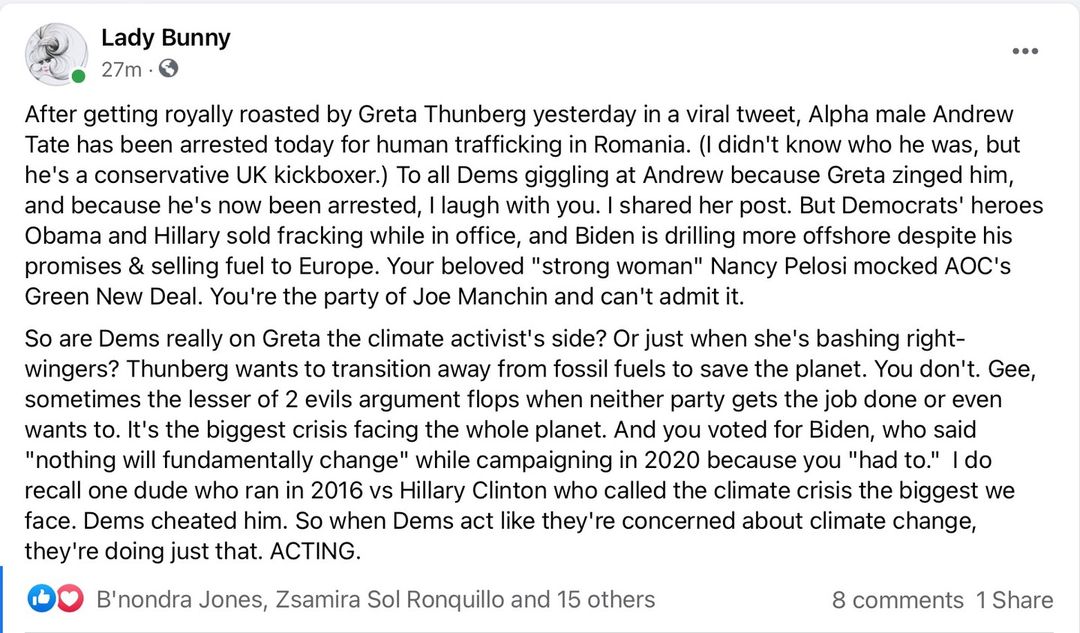Open the 8 comments link
Image resolution: width=1080 pixels, height=633 pixels.
pos(897,600)
